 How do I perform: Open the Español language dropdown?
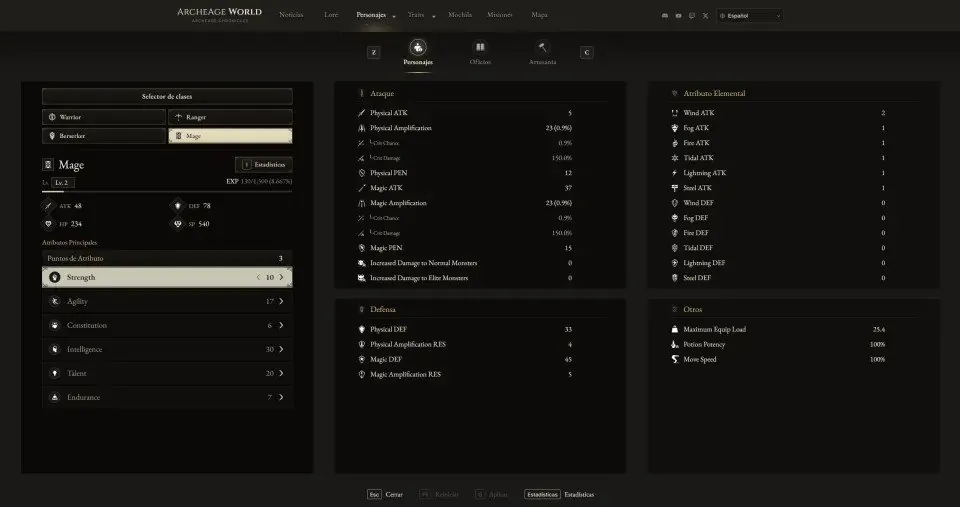[x=750, y=16]
